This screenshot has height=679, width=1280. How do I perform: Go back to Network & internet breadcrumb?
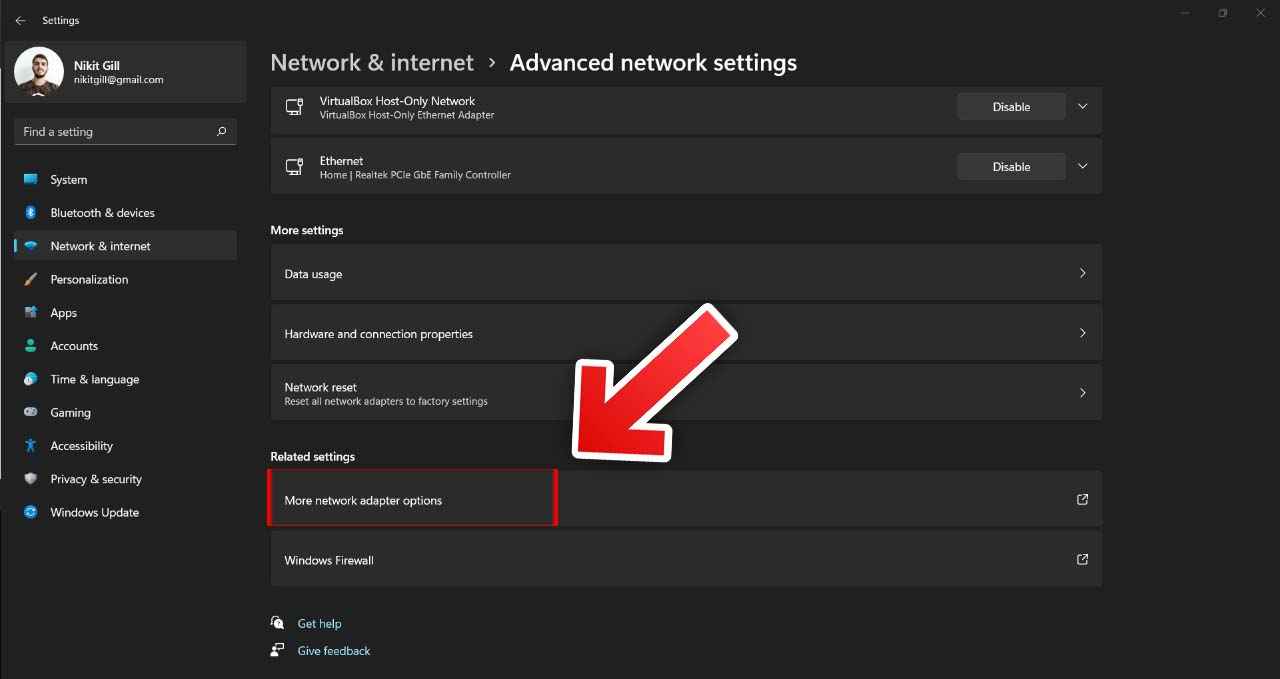click(372, 62)
